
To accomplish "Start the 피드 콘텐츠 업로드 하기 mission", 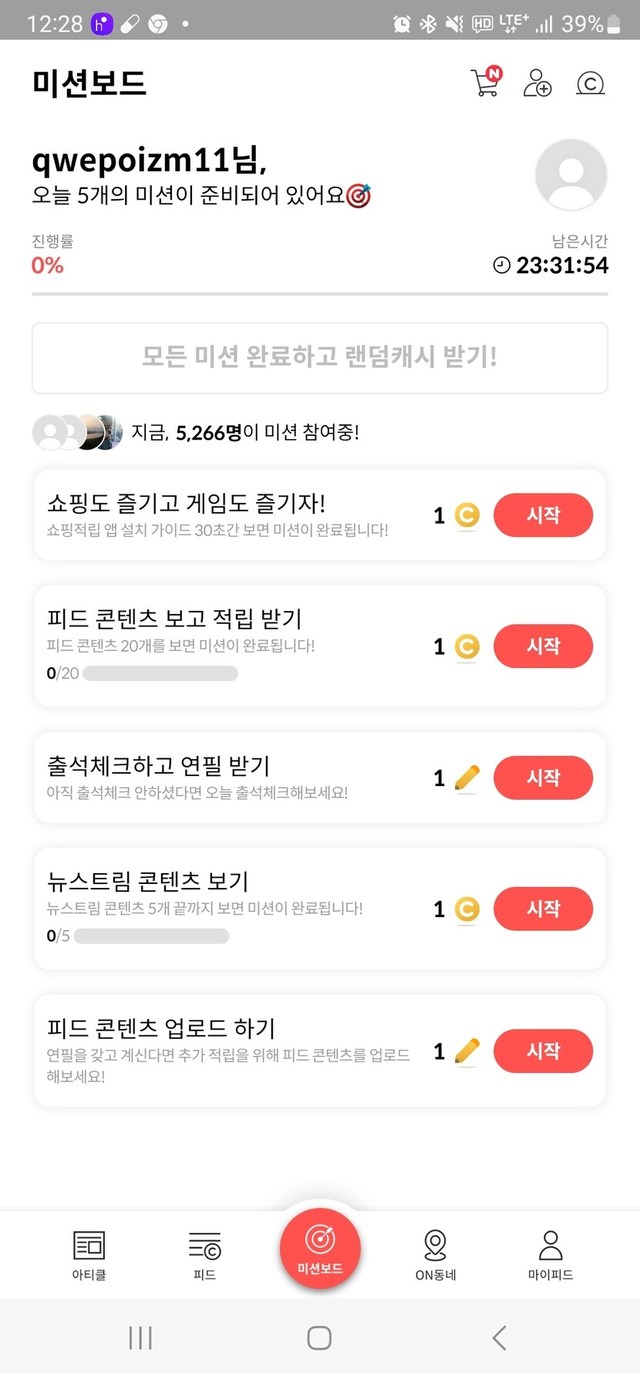I will (543, 1051).
